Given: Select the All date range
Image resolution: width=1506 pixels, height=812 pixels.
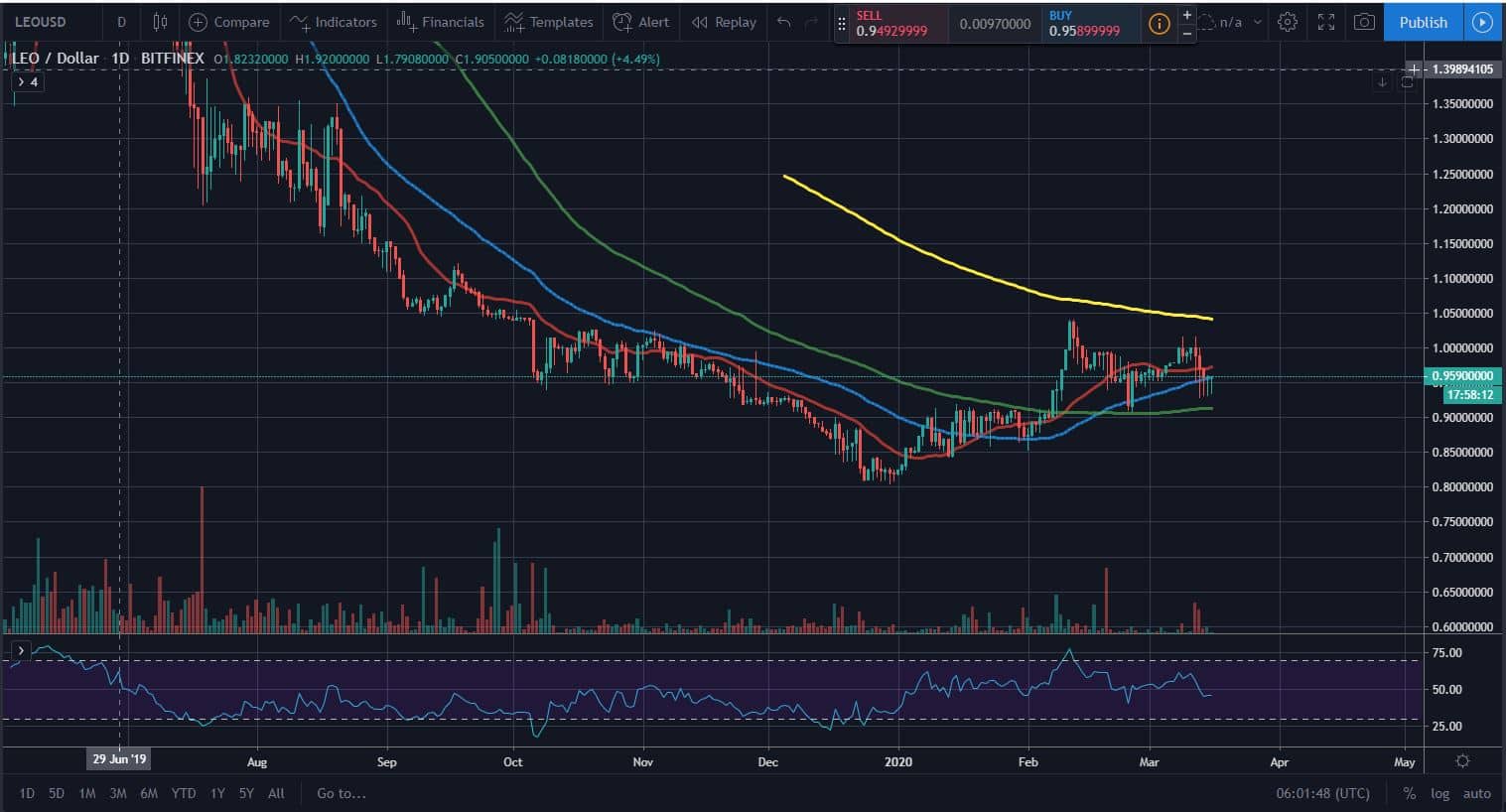Looking at the screenshot, I should click(276, 793).
